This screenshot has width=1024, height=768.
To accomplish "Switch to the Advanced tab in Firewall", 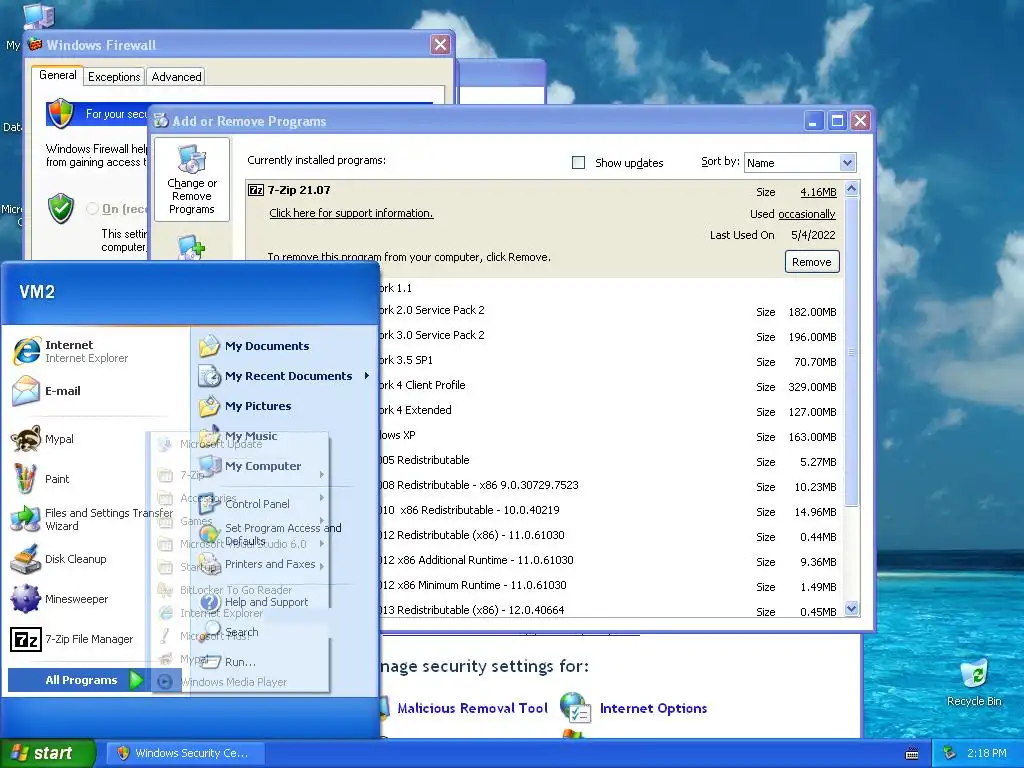I will tap(176, 77).
